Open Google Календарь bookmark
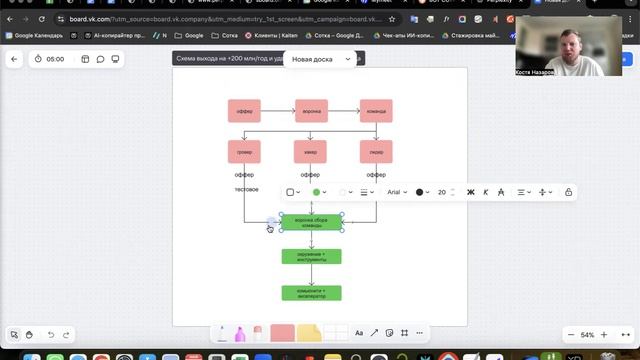 click(34, 36)
